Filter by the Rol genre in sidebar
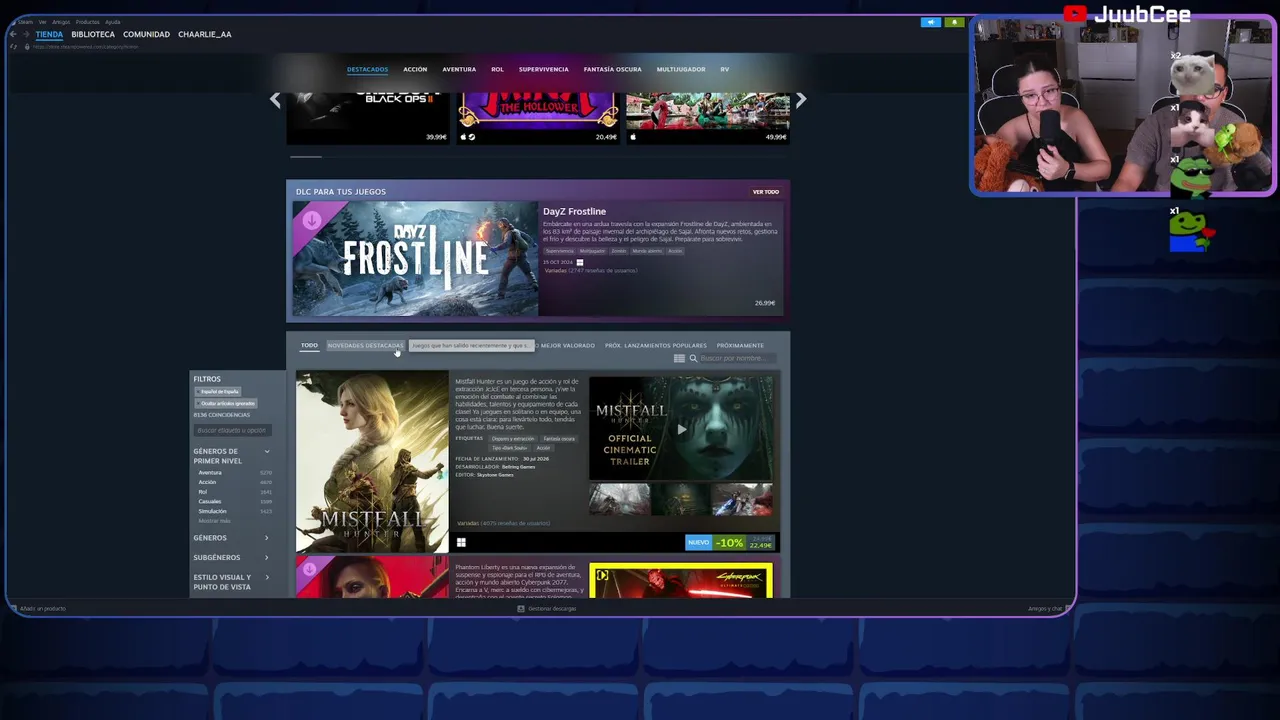Image resolution: width=1280 pixels, height=720 pixels. 203,492
